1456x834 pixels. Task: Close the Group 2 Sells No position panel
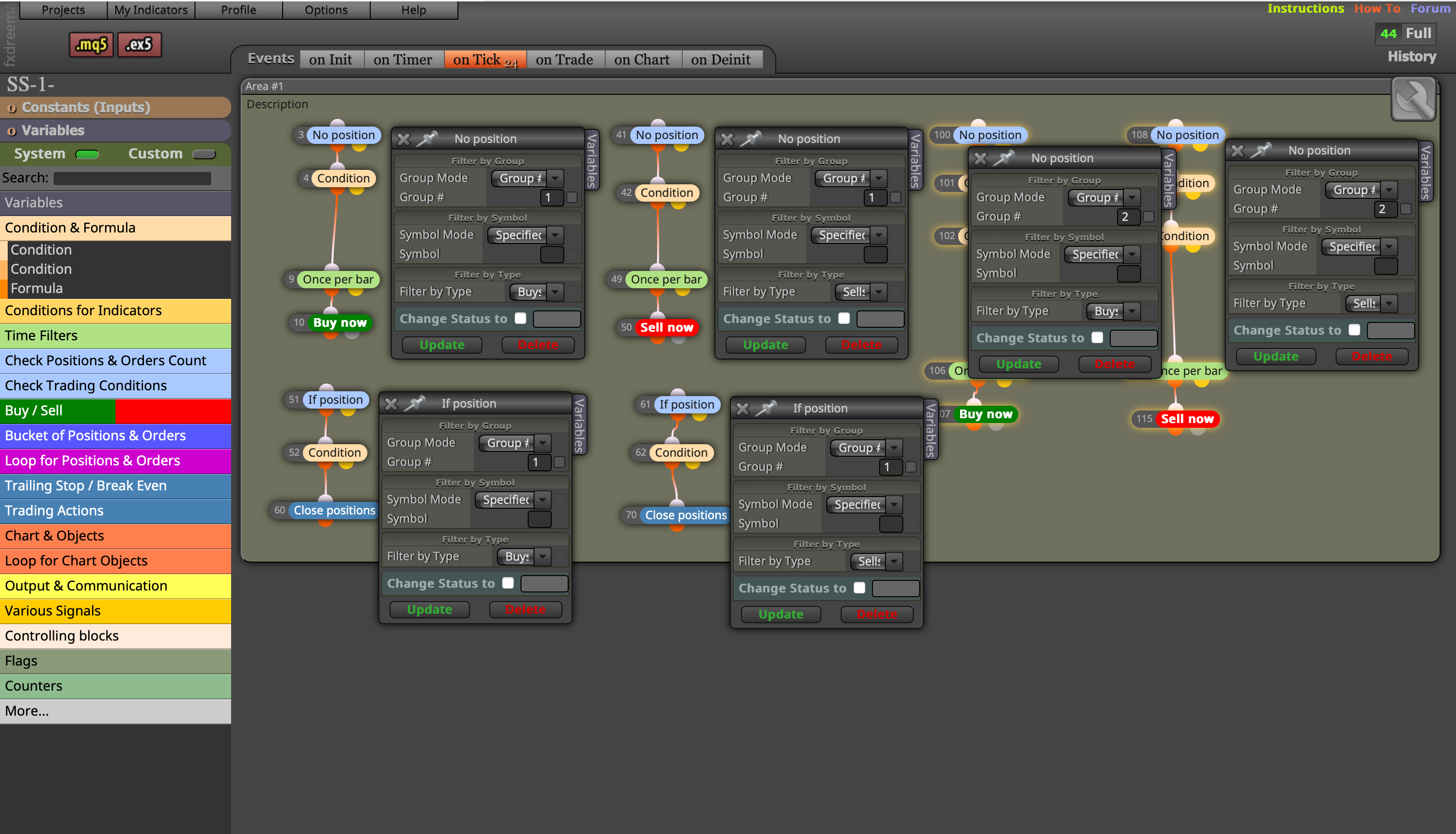1238,151
